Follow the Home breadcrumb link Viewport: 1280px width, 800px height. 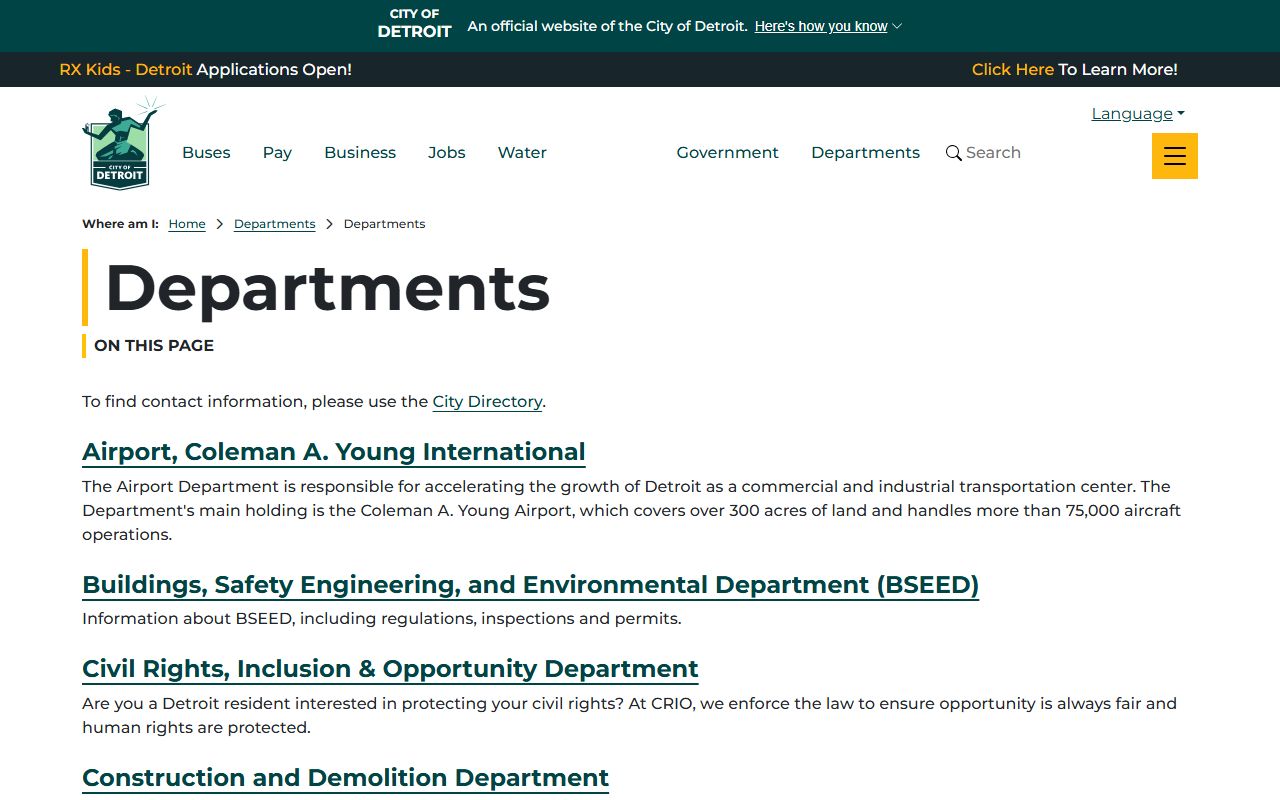coord(187,224)
